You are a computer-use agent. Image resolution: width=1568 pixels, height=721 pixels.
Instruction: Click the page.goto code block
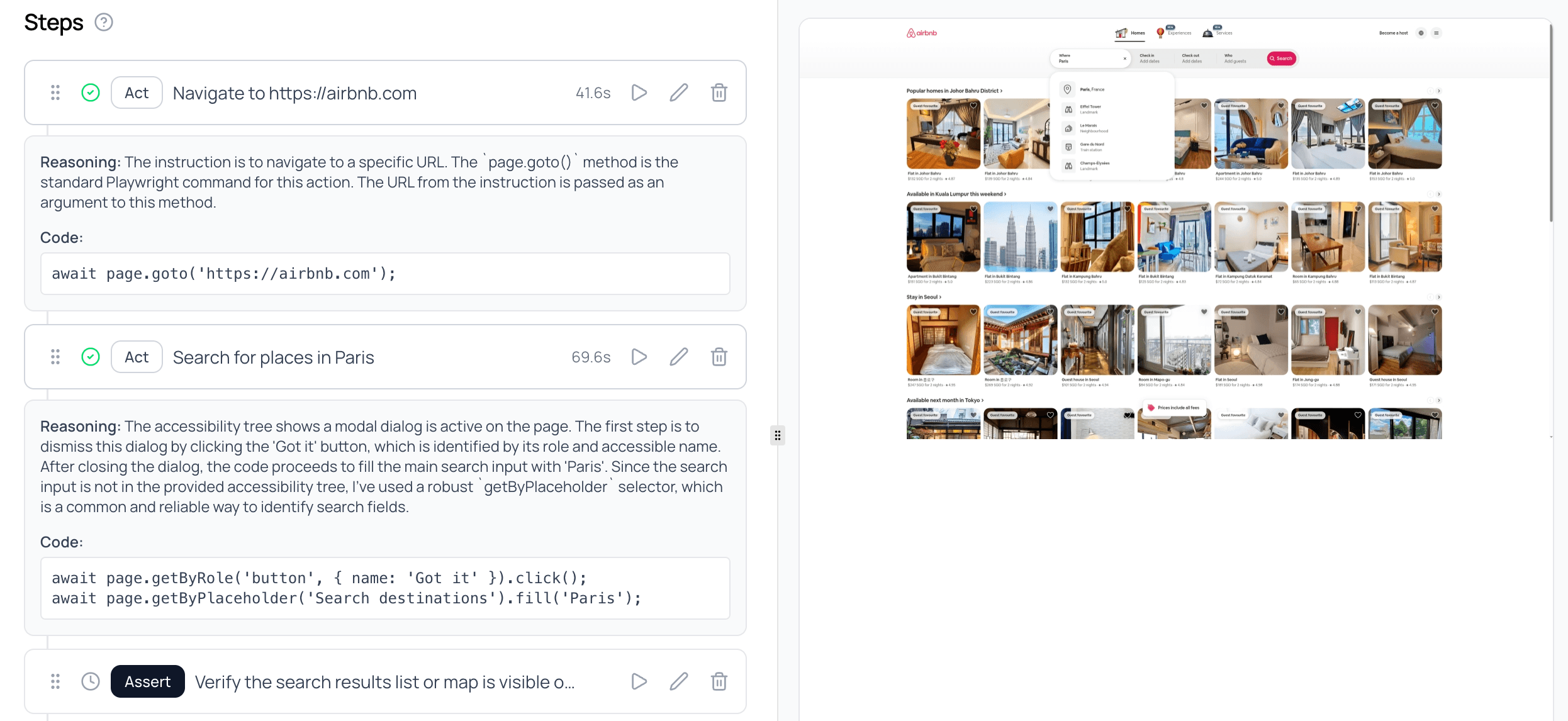(x=385, y=274)
